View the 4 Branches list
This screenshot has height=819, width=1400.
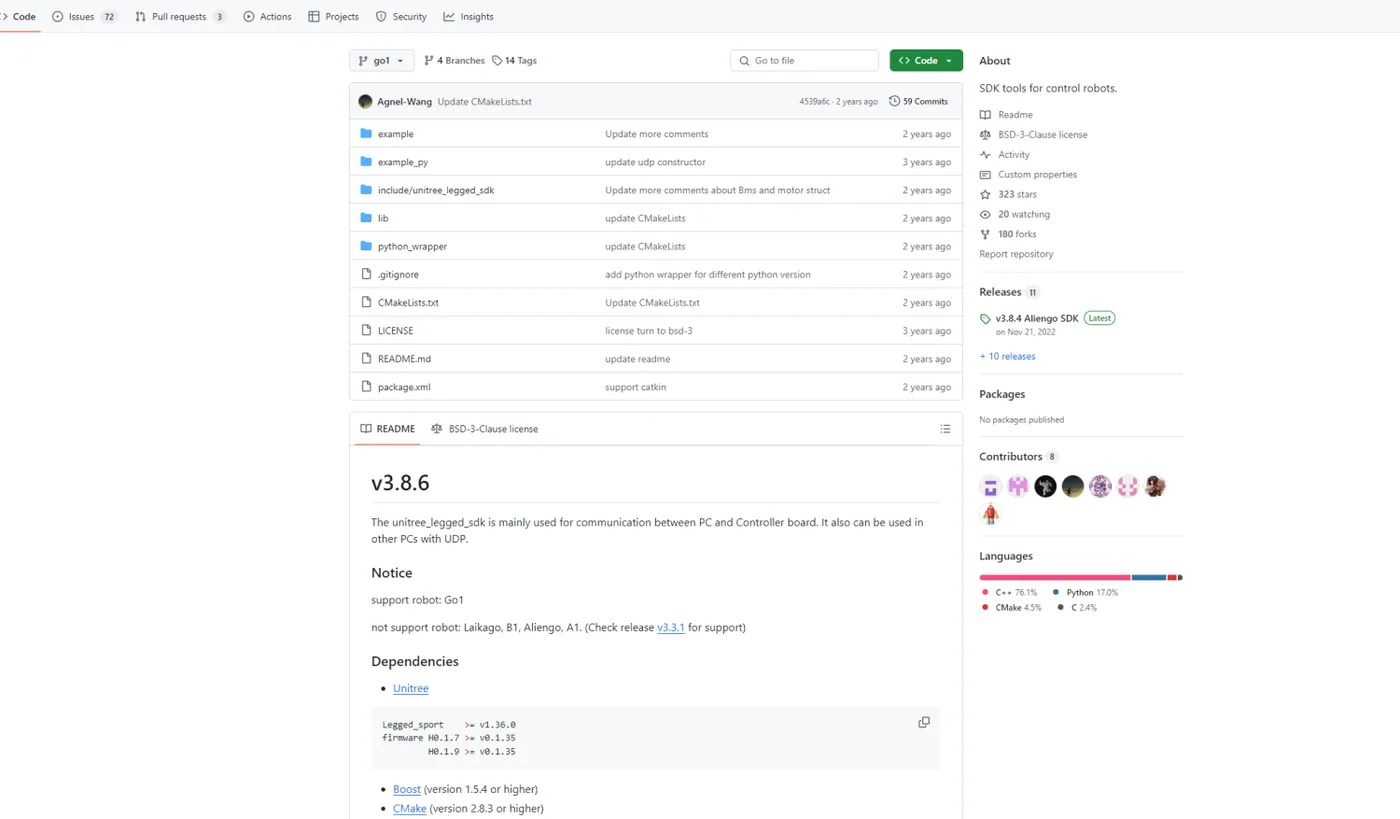click(454, 61)
